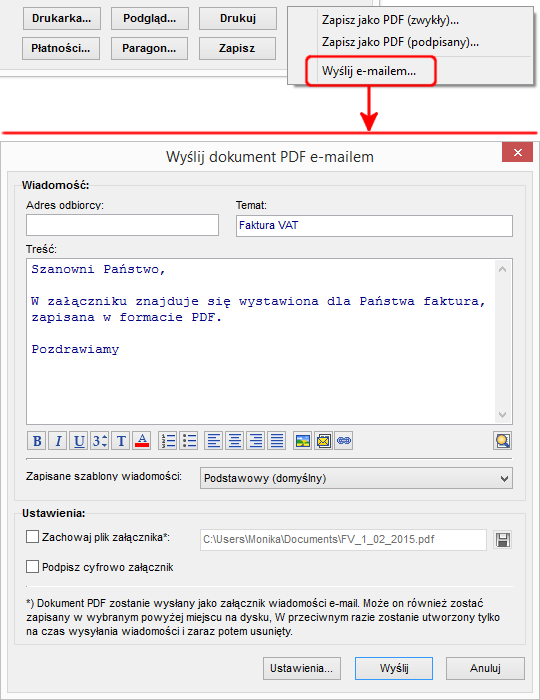
Task: Change font size with stepper
Action: tap(100, 441)
